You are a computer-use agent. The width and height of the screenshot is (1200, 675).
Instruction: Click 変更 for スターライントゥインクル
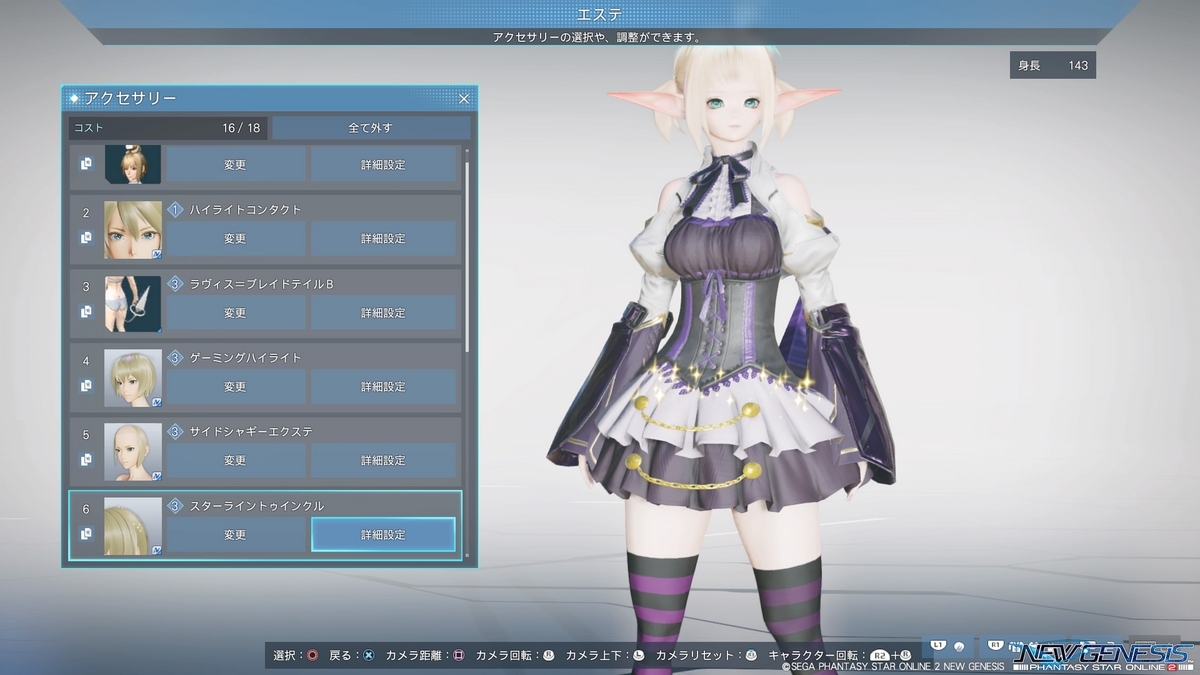pyautogui.click(x=235, y=535)
